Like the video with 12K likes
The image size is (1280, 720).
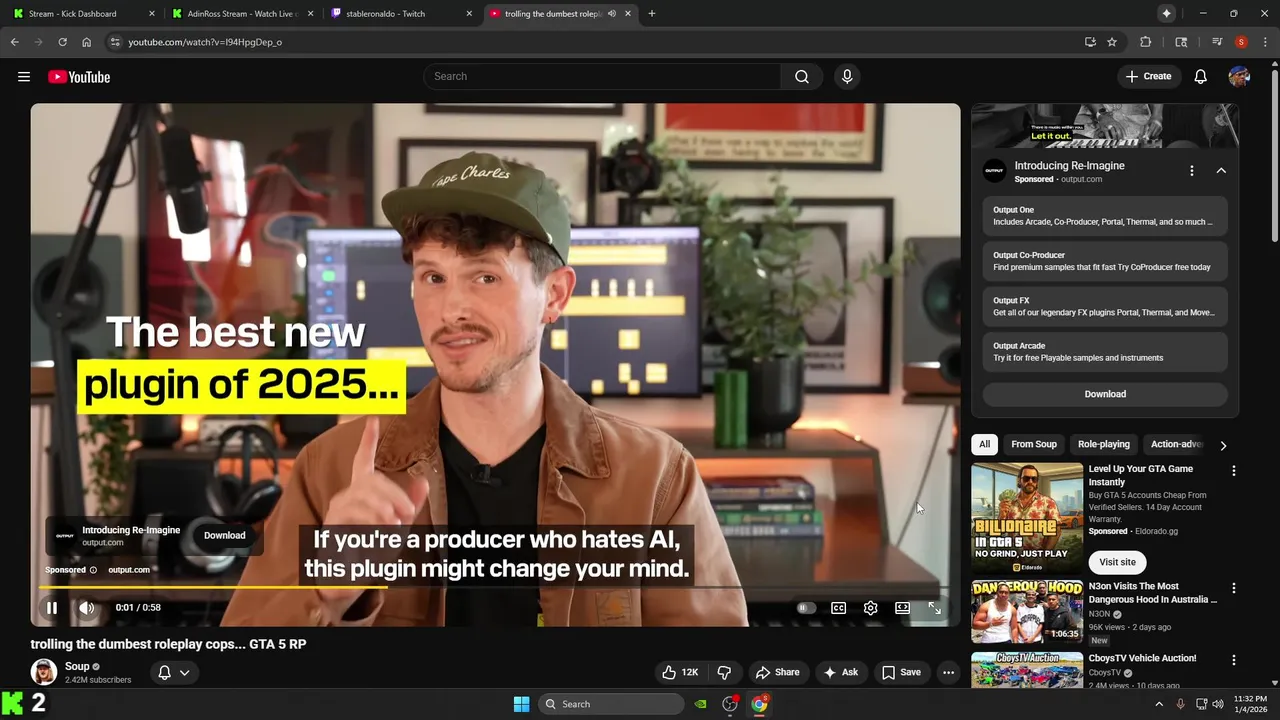coord(680,673)
